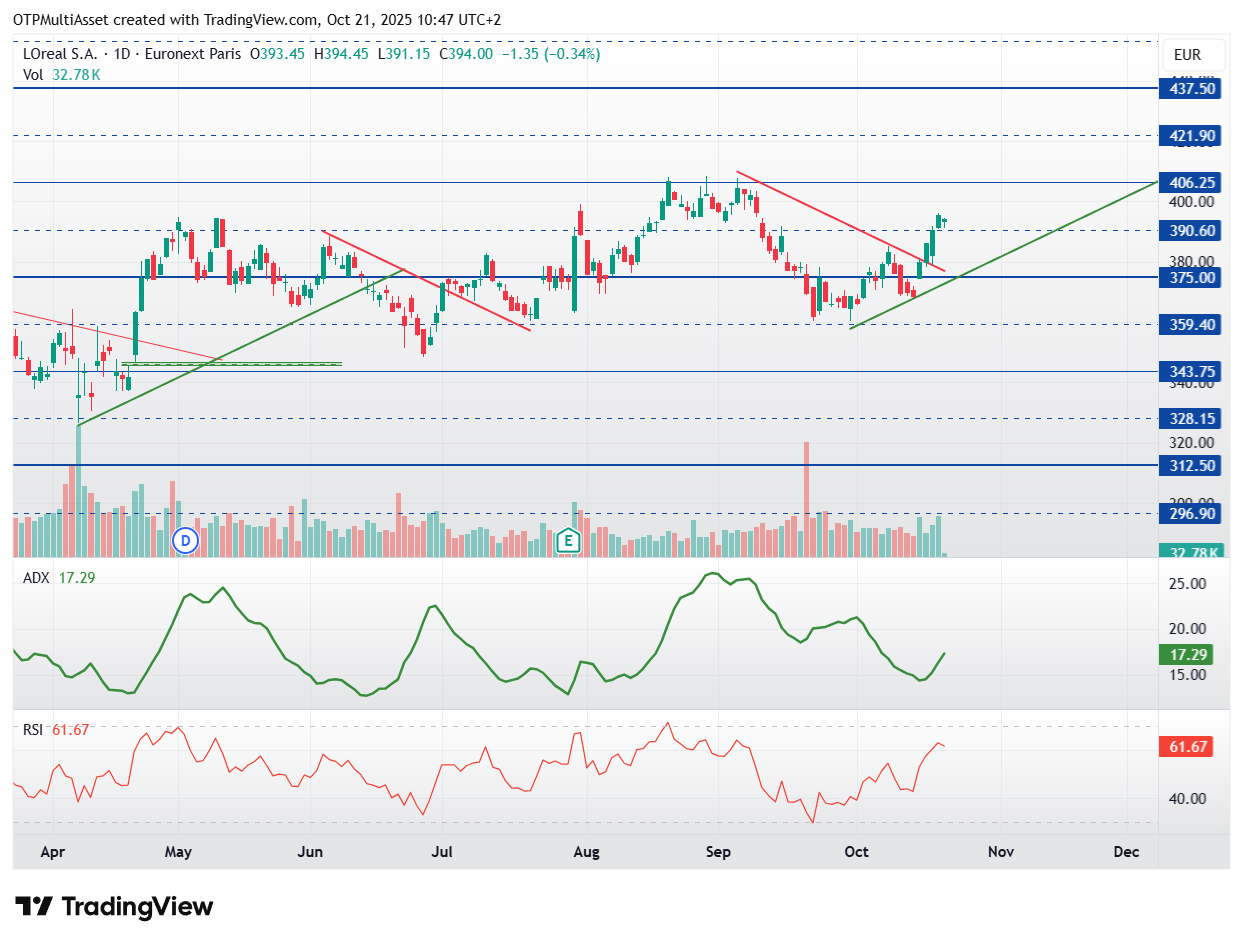Click the Sep label on time axis
Viewport: 1243px width, 944px height.
coord(719,852)
